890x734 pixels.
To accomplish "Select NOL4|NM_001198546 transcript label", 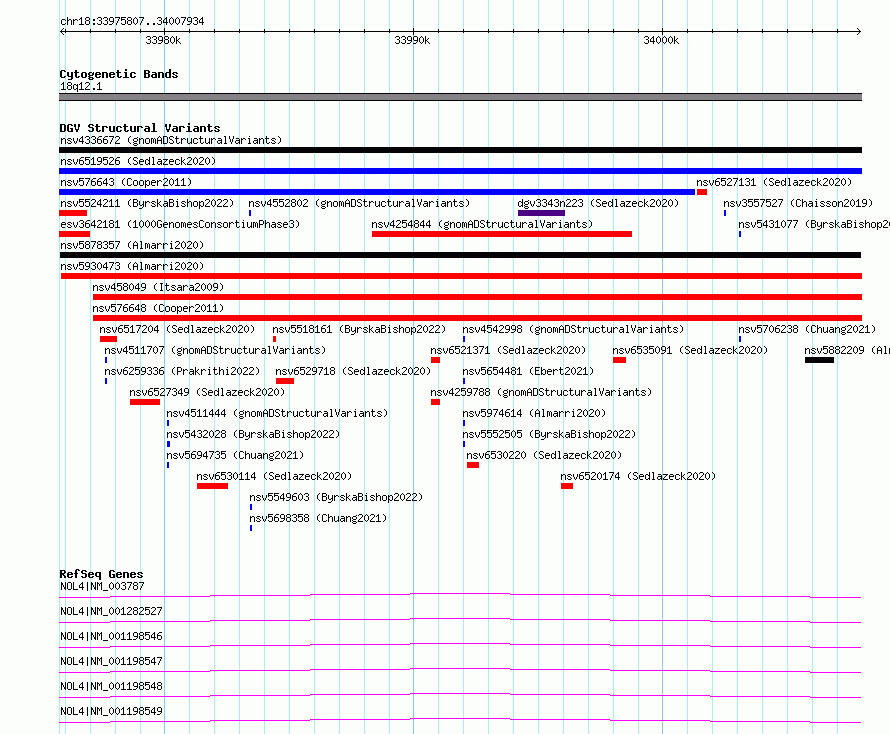I will tap(111, 636).
